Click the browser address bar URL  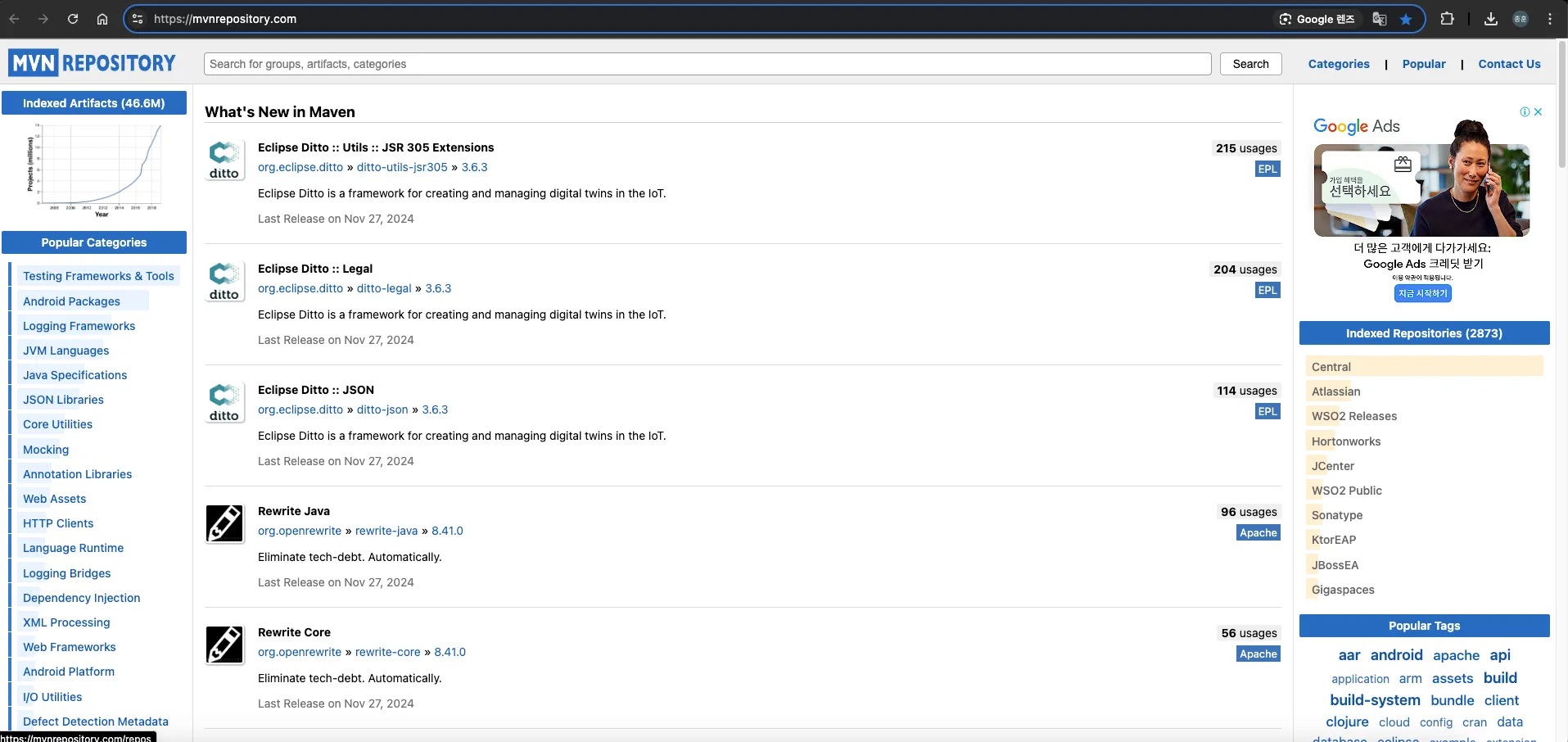point(225,19)
